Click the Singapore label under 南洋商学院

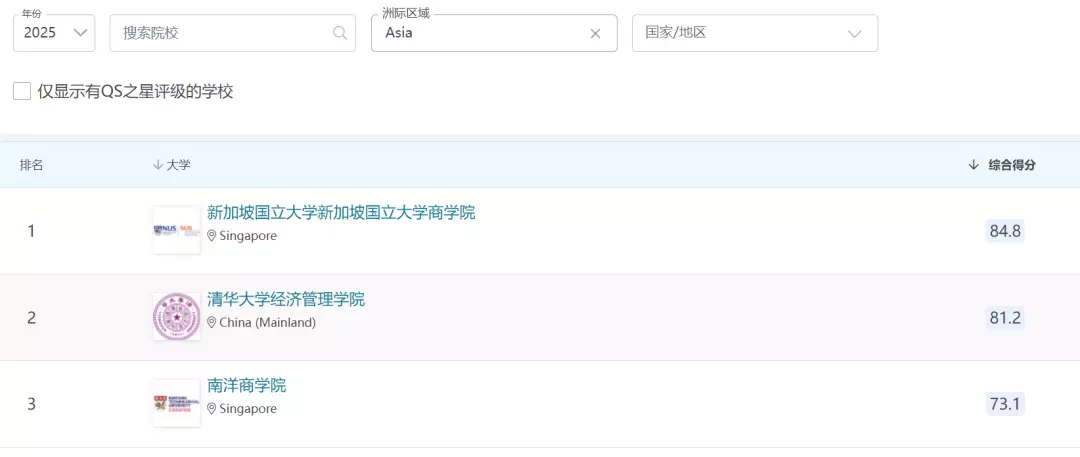coord(248,409)
